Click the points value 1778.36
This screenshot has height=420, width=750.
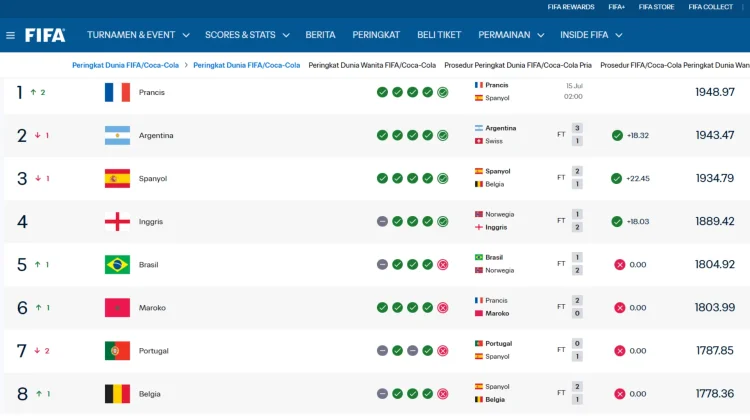pyautogui.click(x=715, y=394)
